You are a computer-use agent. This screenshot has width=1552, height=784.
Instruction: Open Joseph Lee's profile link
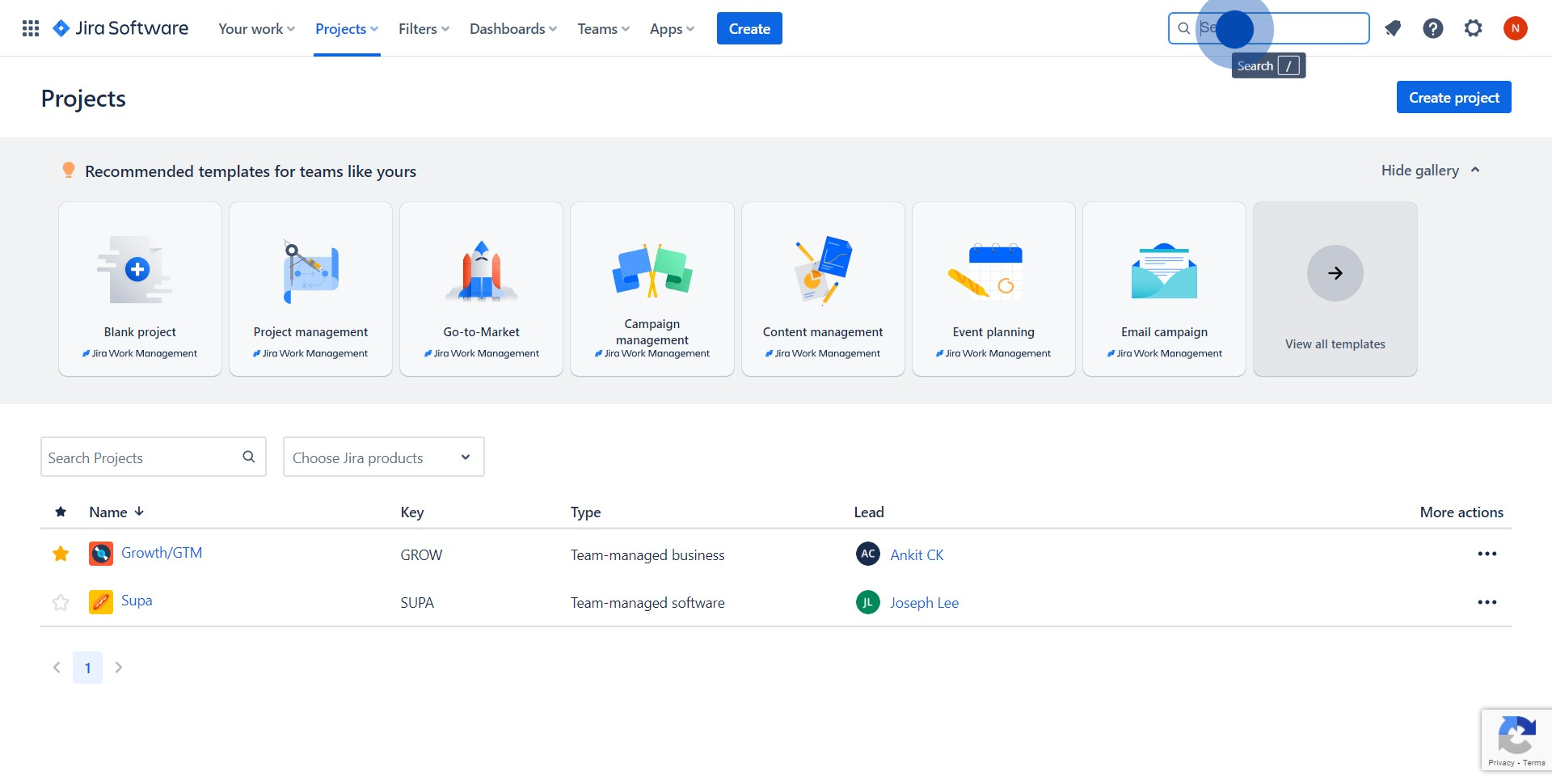(x=924, y=602)
